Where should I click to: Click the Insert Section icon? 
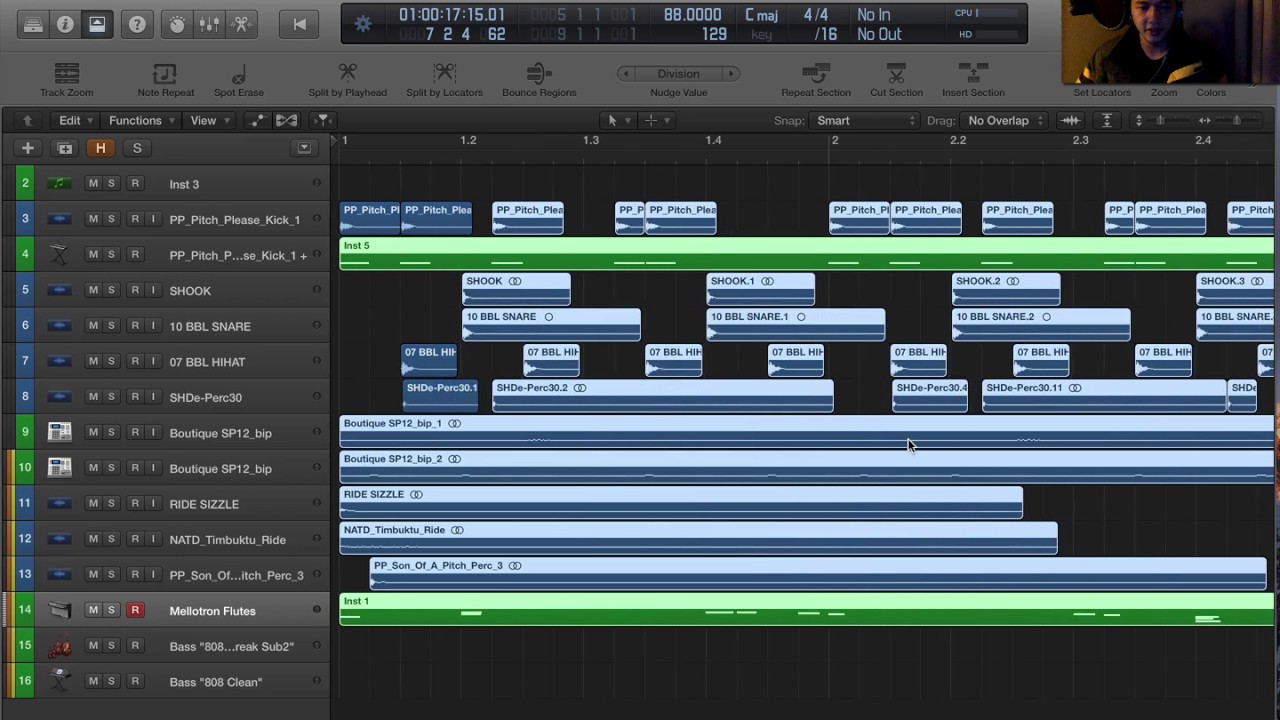973,73
